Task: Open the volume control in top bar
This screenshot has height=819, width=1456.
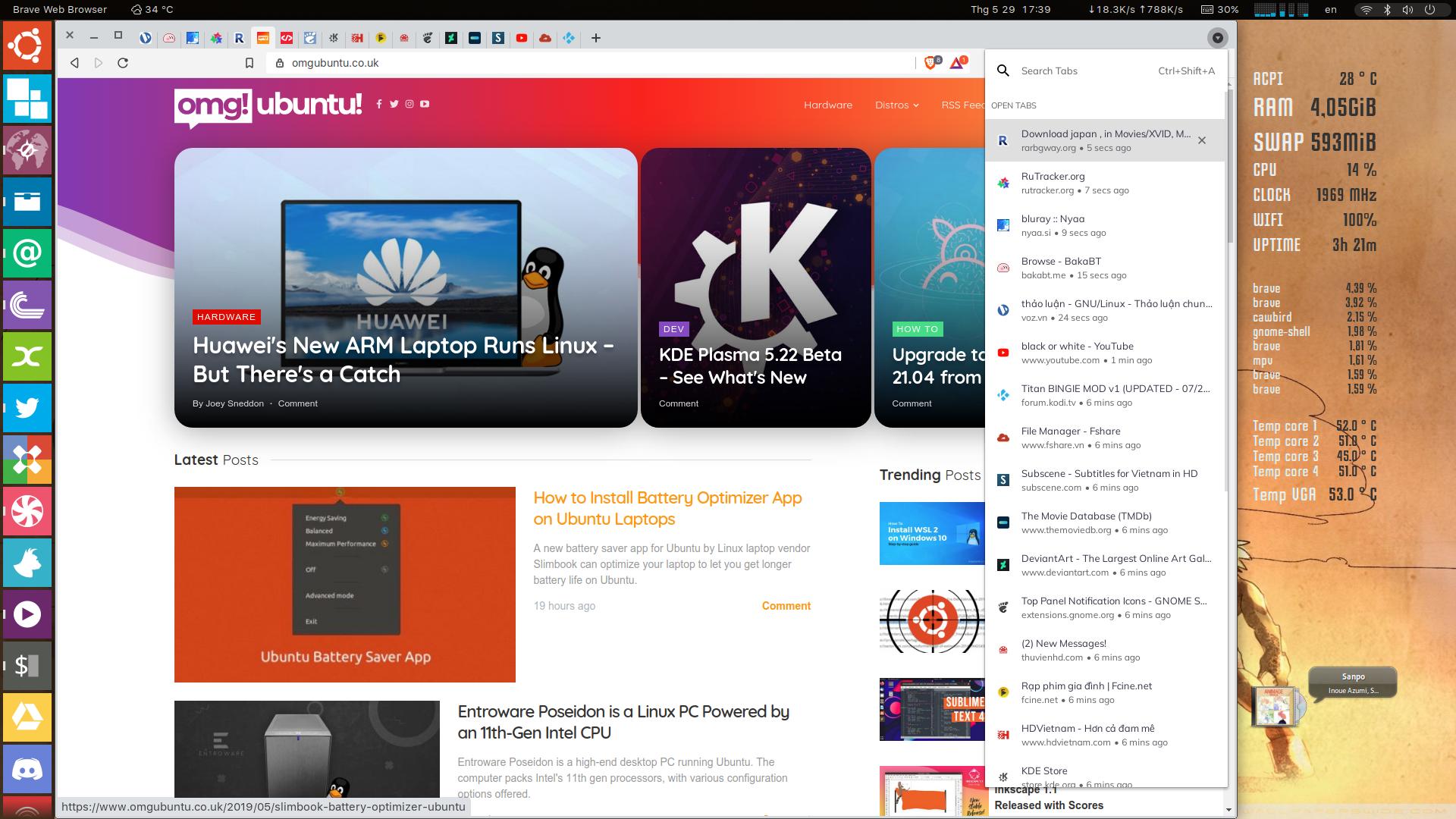Action: click(1407, 10)
